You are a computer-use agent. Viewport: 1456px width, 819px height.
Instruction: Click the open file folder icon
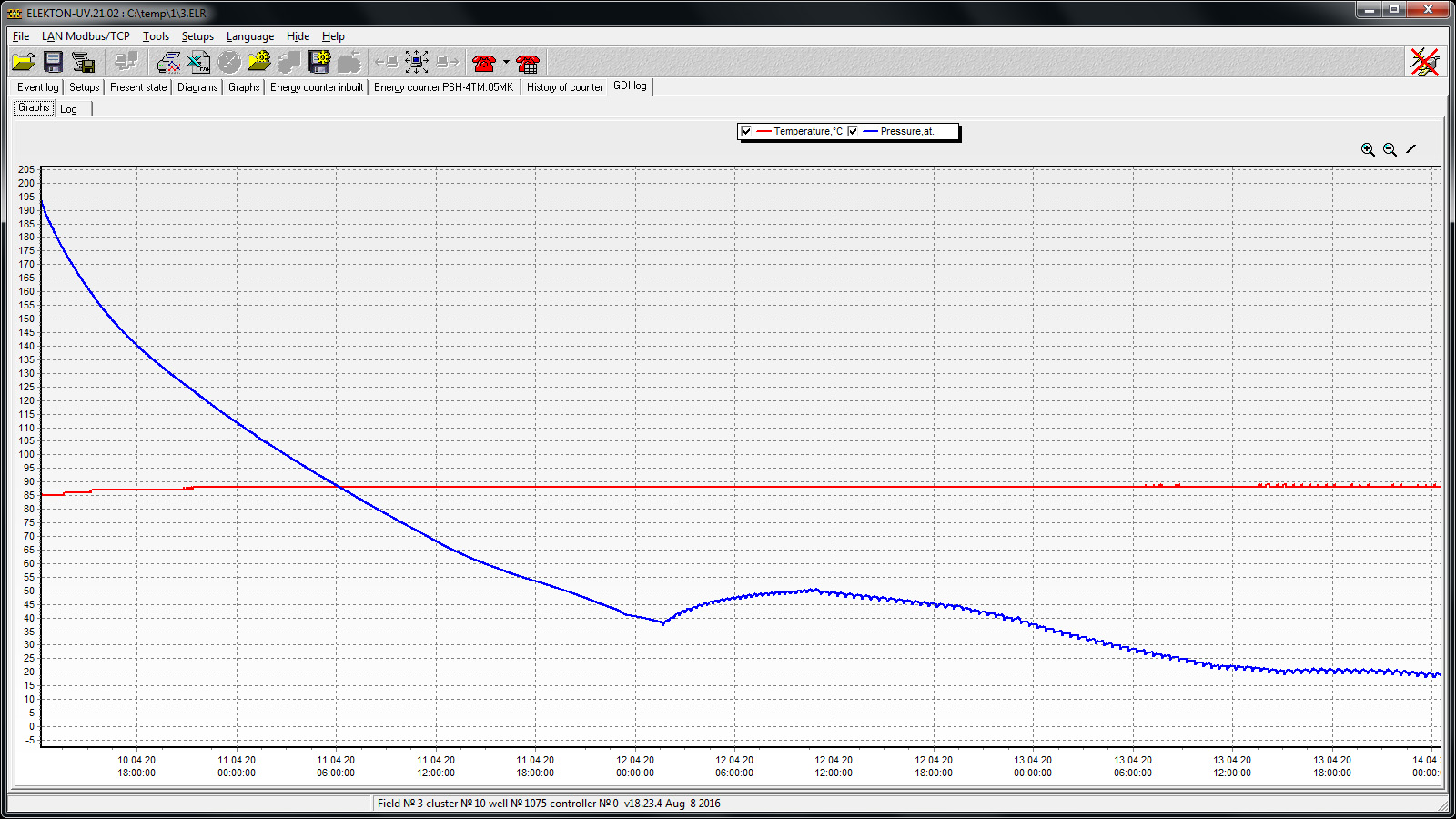(24, 62)
